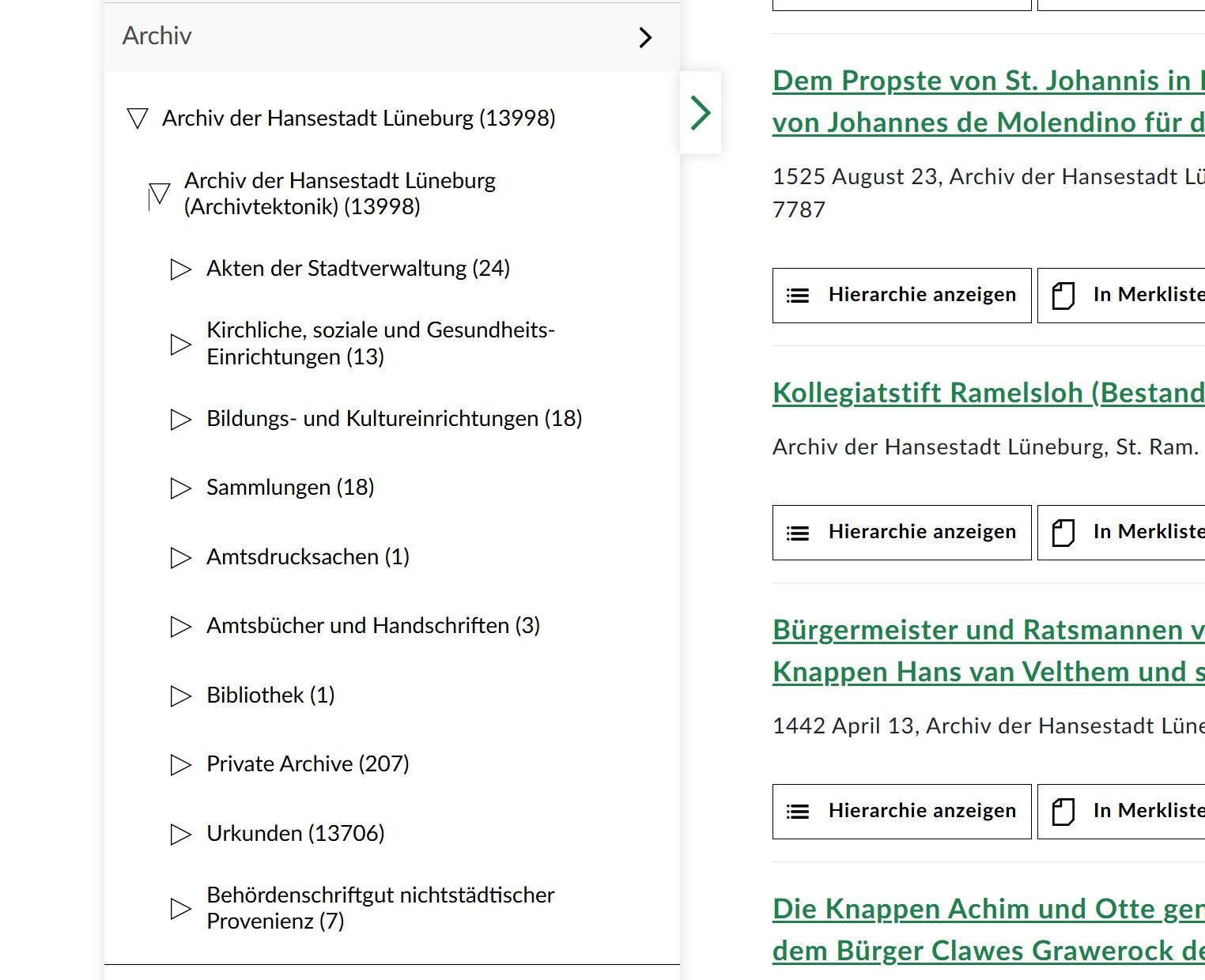The image size is (1205, 980).
Task: Click the chevron in the Archiv header
Action: (645, 37)
